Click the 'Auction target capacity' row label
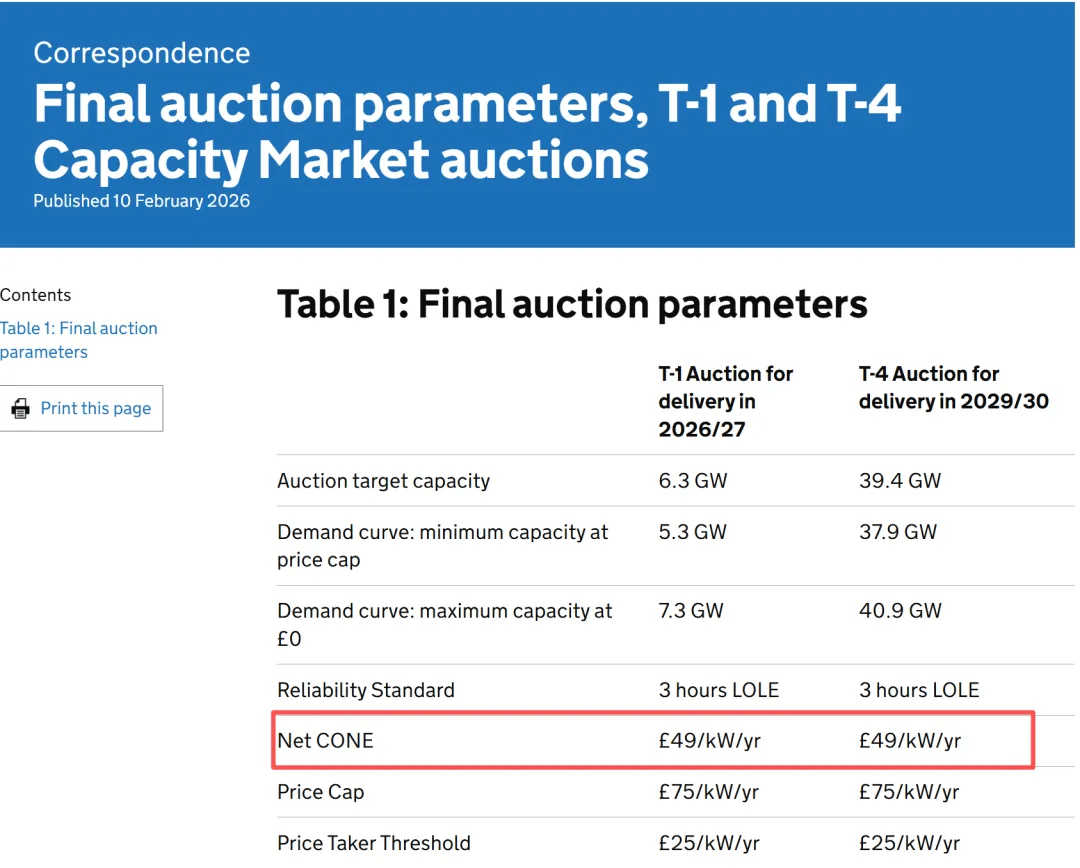Viewport: 1080px width, 868px height. tap(383, 481)
